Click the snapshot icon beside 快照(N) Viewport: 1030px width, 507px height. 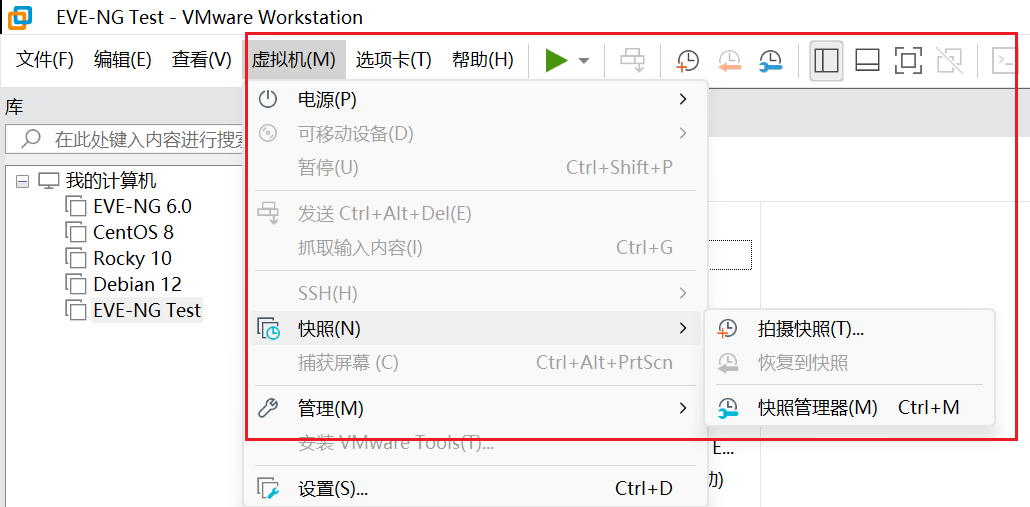coord(268,328)
